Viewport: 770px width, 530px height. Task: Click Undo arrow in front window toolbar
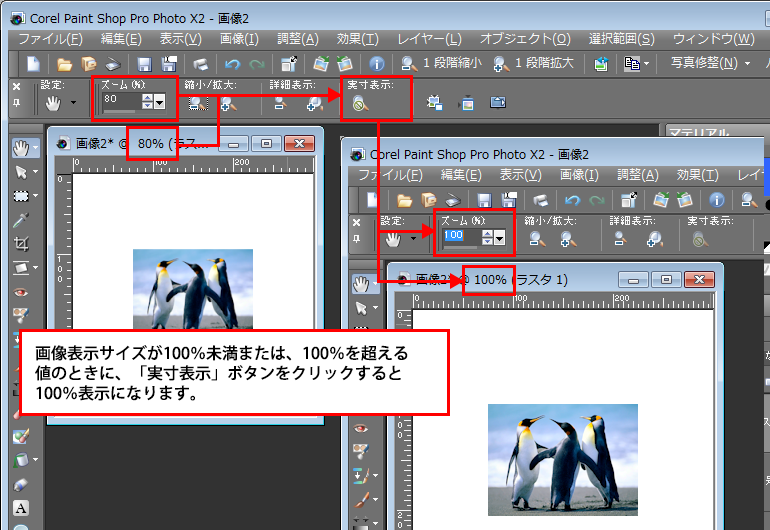click(x=573, y=200)
